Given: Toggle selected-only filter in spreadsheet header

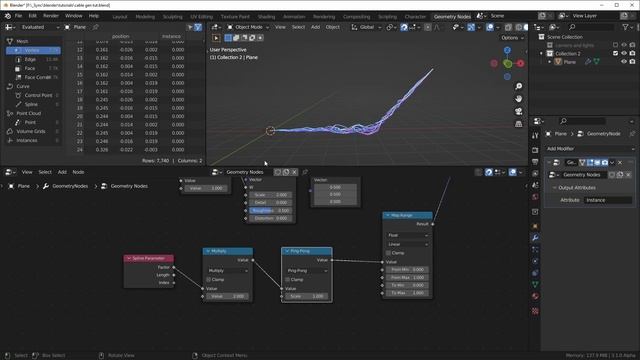Looking at the screenshot, I should [190, 27].
